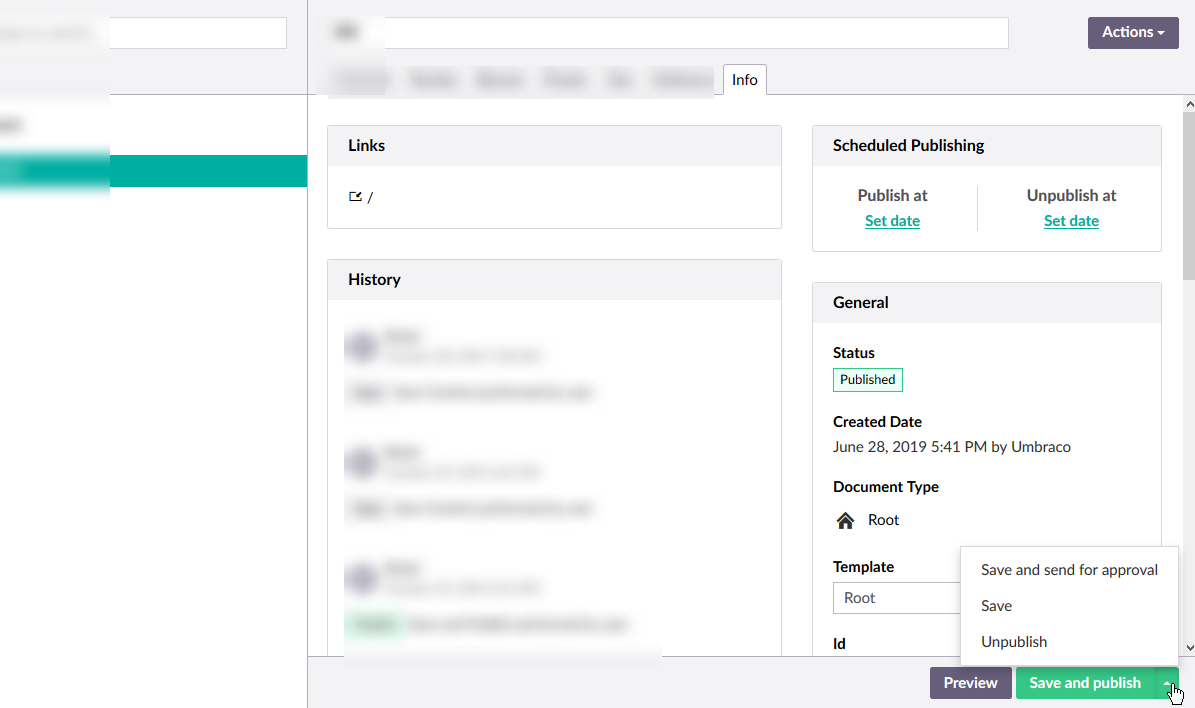Click the Save and publish button
This screenshot has height=708, width=1195.
click(1085, 683)
